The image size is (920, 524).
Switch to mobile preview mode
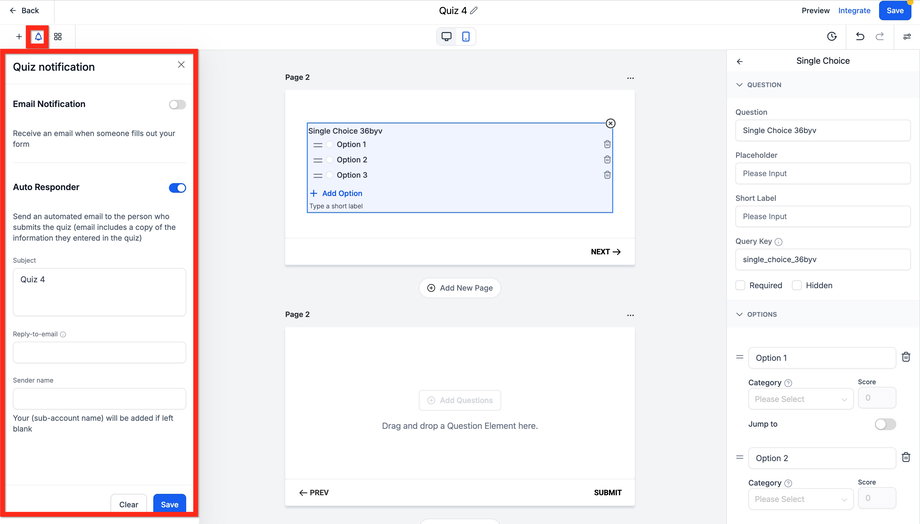(465, 36)
